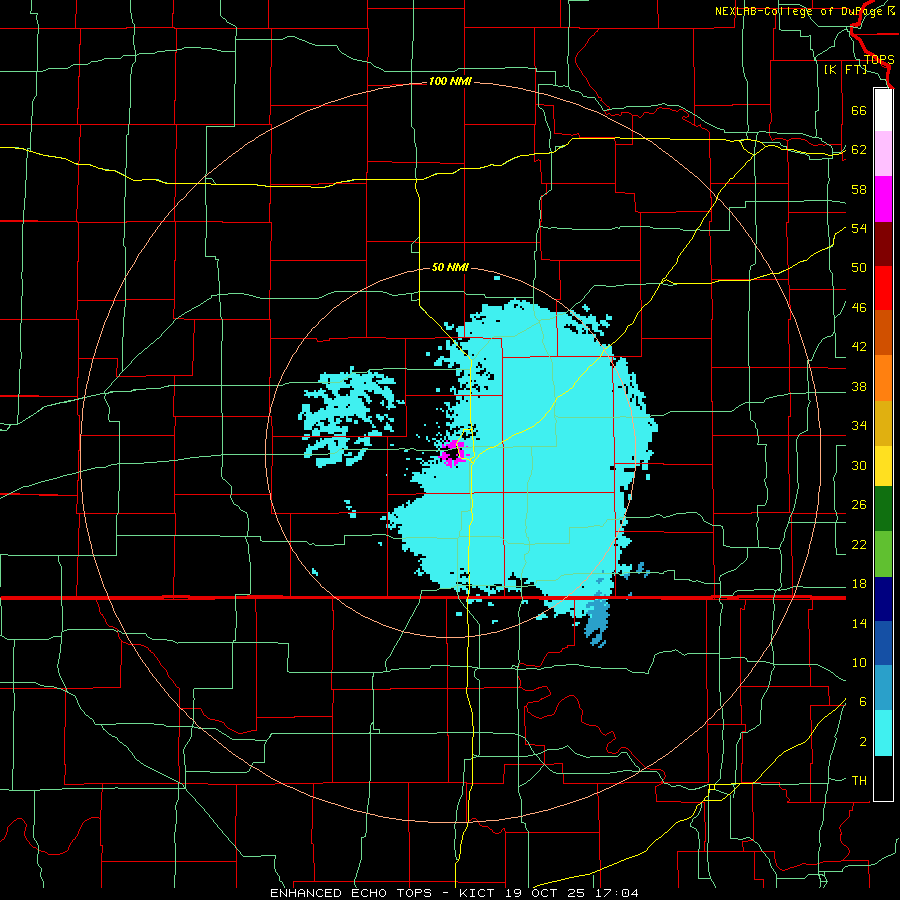Click the light green swatch in the color bar
Viewport: 900px width, 900px height.
(883, 554)
